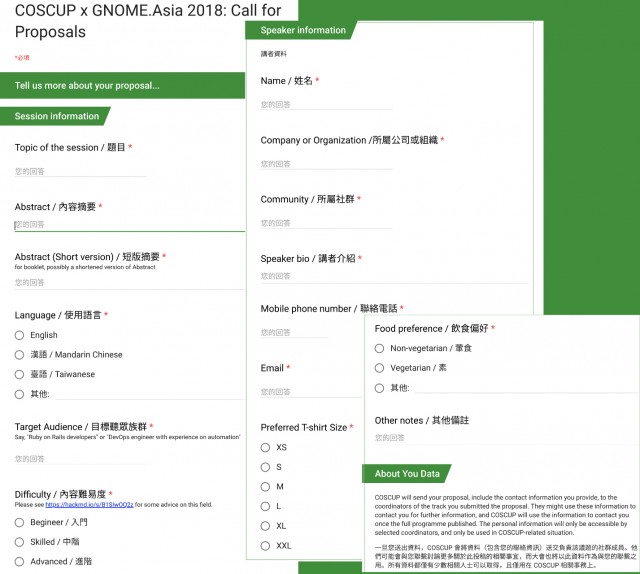Click the Speaker information section header

pos(301,30)
